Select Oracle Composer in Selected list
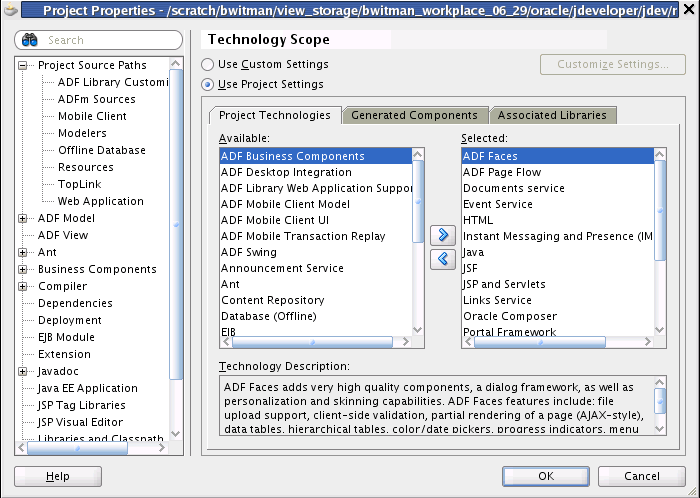 [558, 316]
